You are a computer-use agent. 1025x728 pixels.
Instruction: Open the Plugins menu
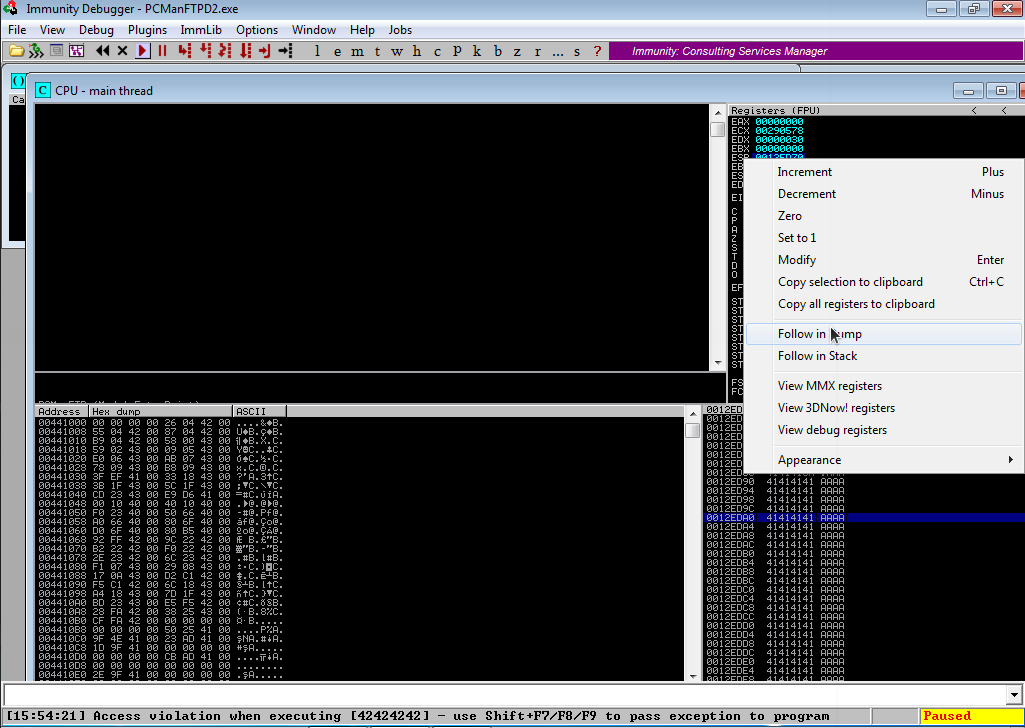click(x=147, y=30)
